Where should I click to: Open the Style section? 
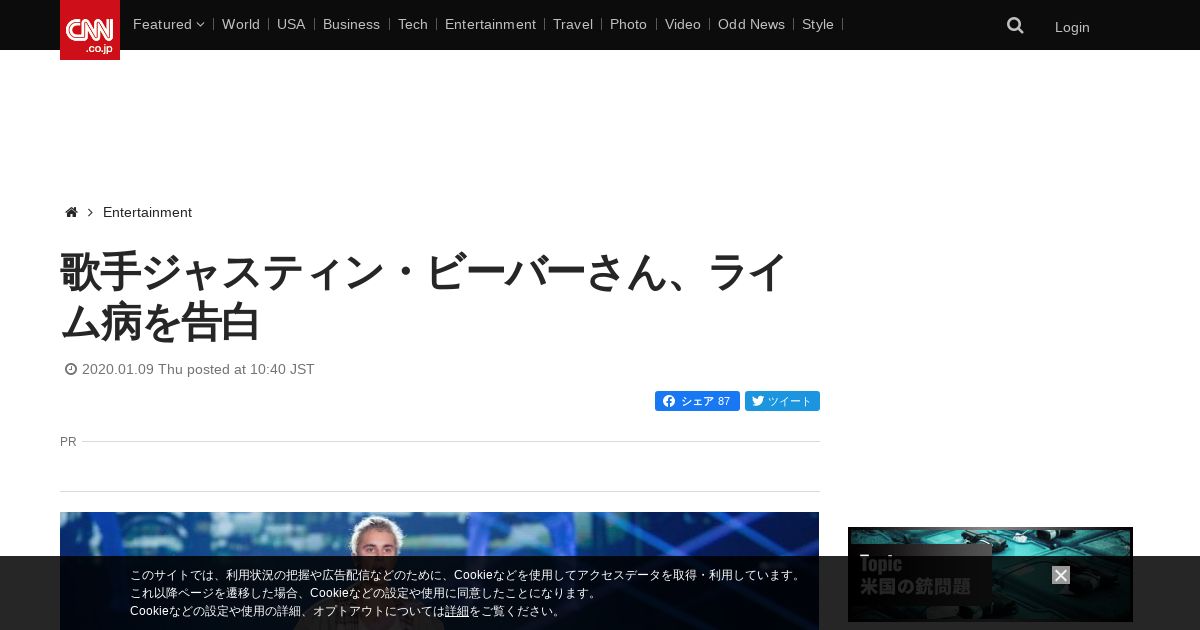click(818, 24)
